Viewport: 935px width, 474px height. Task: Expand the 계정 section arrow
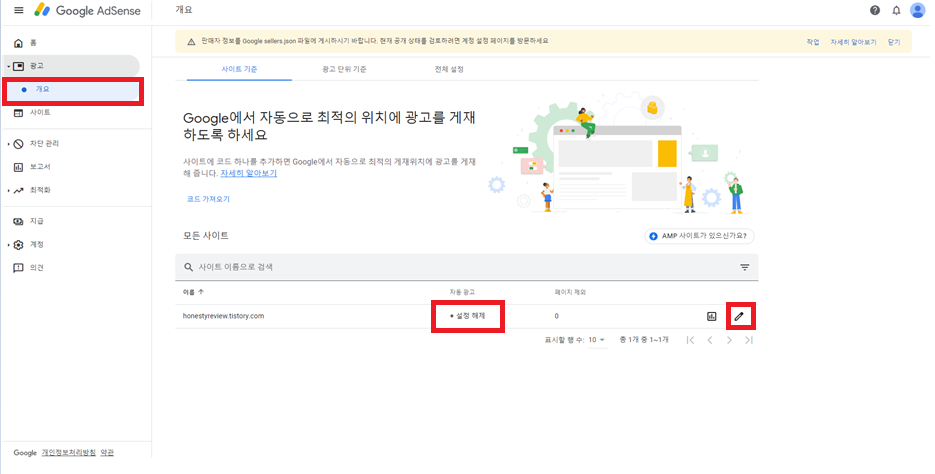pos(8,245)
